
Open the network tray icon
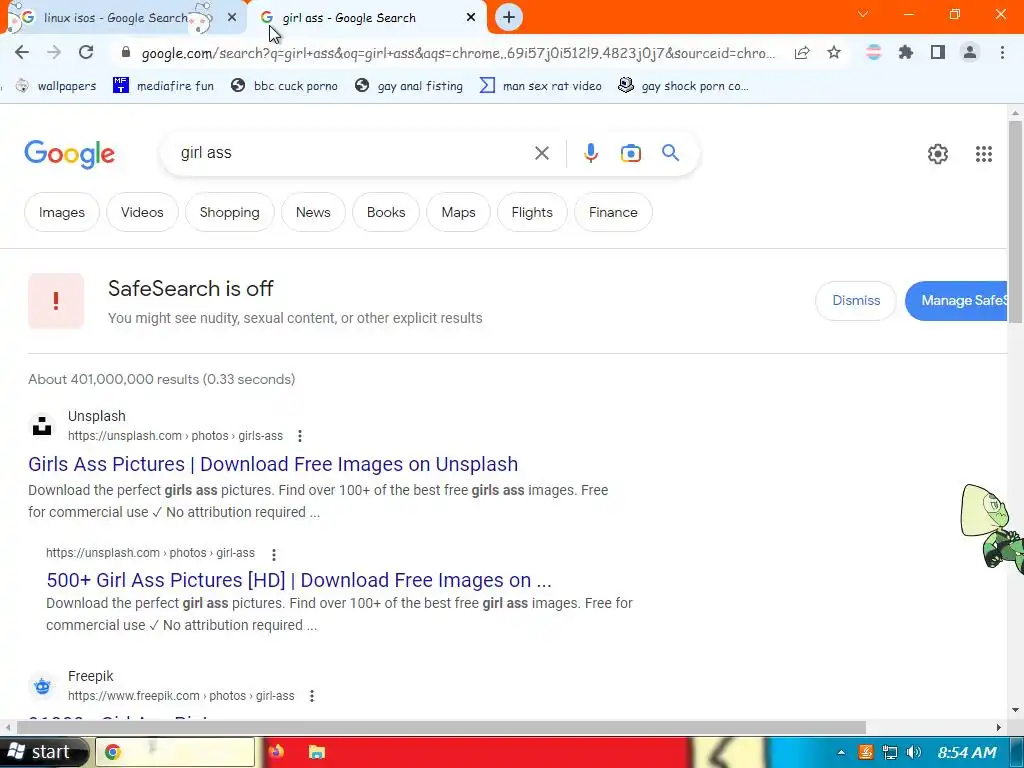(889, 752)
